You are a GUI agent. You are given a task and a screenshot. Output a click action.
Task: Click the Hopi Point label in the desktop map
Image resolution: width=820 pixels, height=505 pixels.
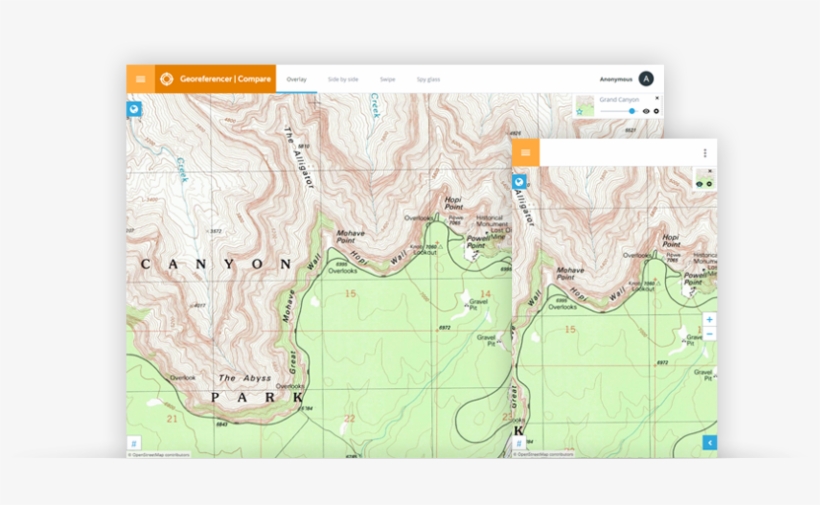click(x=453, y=203)
